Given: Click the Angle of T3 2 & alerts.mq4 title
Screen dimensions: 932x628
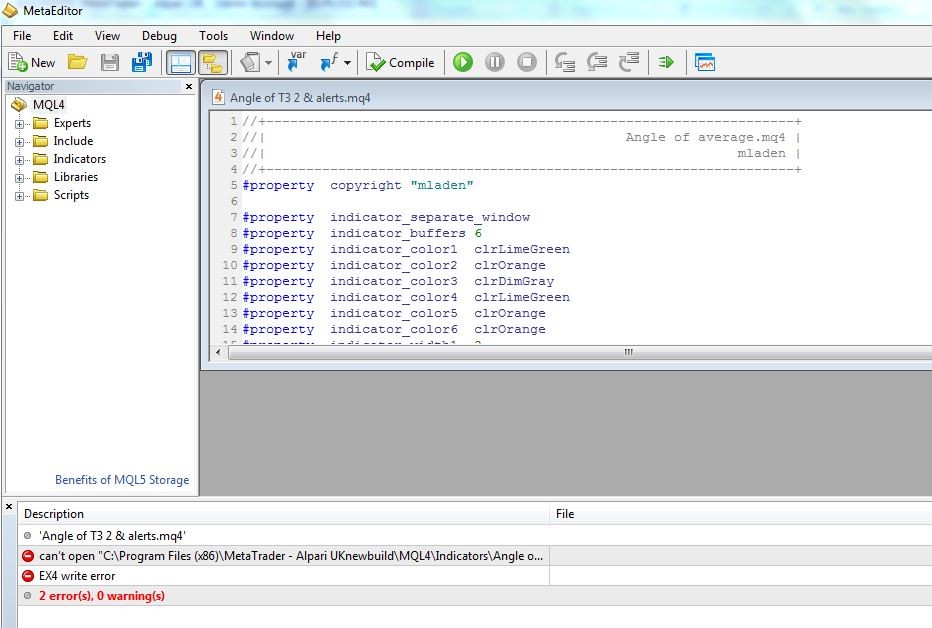Looking at the screenshot, I should pos(300,97).
